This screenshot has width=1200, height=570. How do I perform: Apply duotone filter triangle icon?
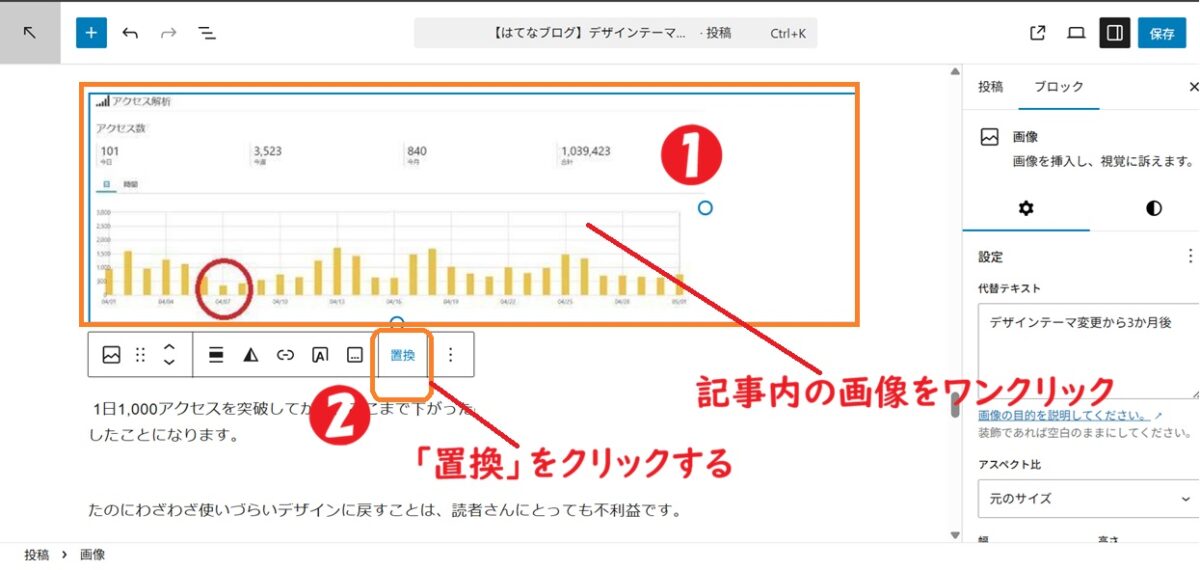(251, 354)
